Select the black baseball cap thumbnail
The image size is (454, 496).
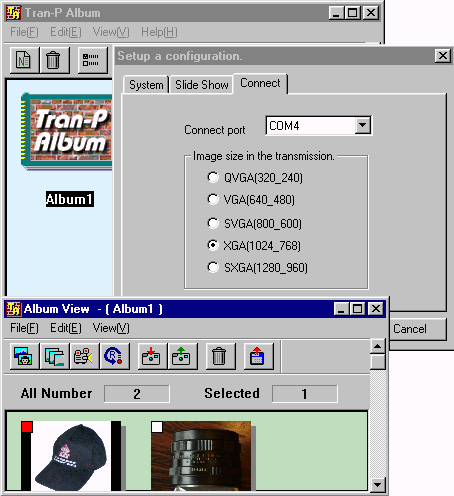tap(71, 456)
